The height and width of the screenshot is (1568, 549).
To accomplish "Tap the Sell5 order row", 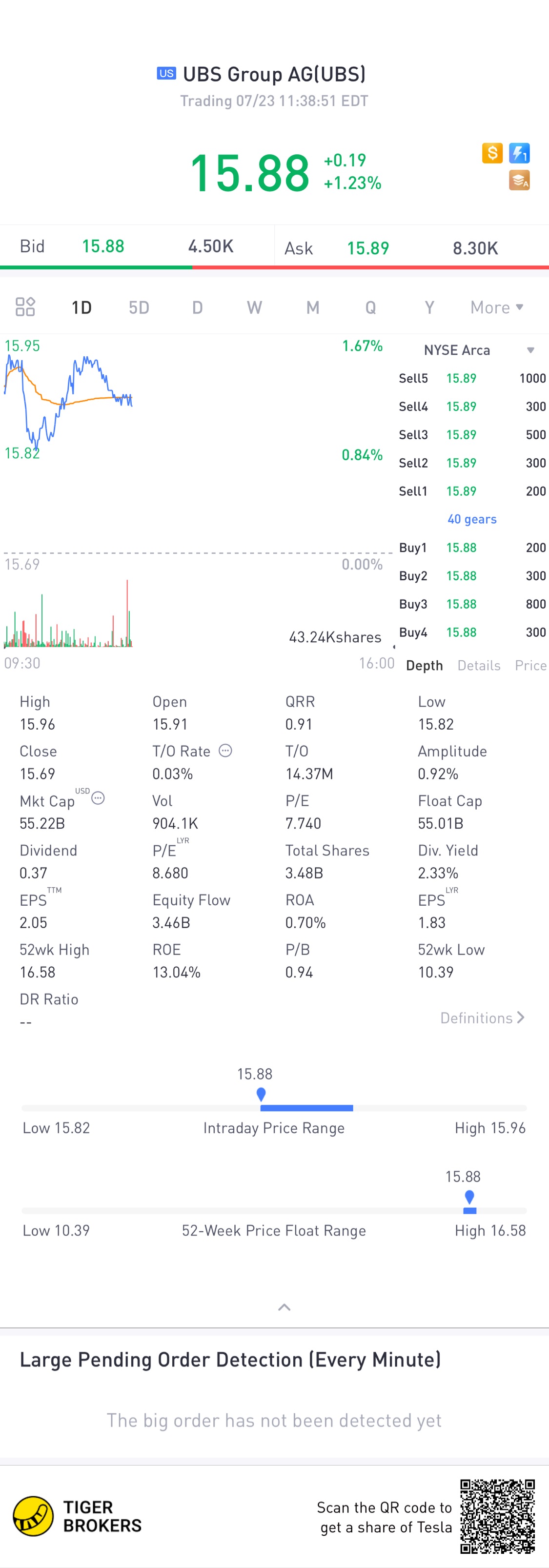I will click(x=472, y=378).
